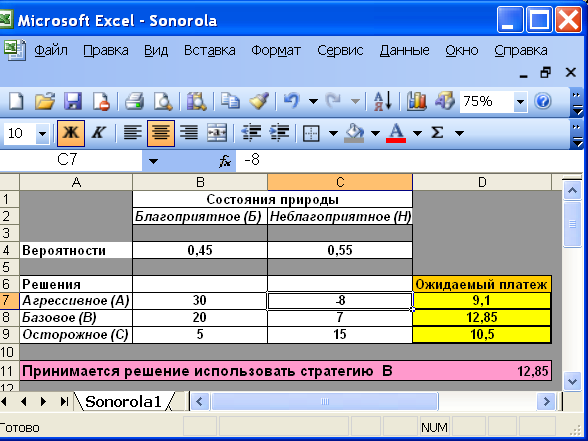
Task: Restore the workbook window button
Action: pyautogui.click(x=546, y=72)
